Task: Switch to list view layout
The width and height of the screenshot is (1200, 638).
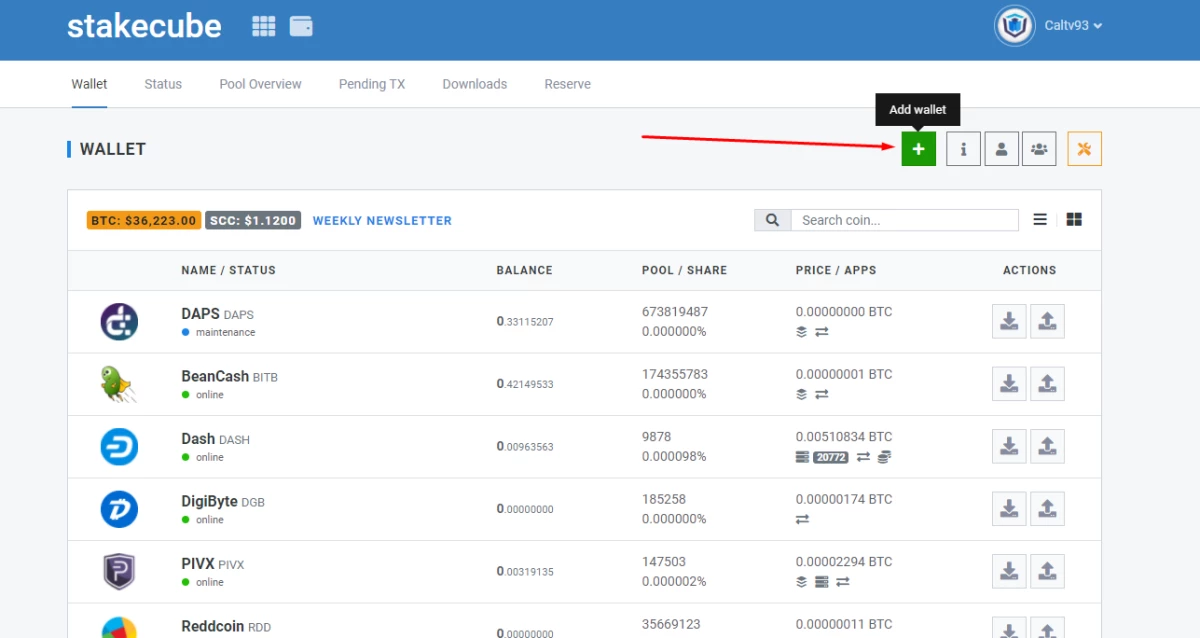Action: [x=1040, y=220]
